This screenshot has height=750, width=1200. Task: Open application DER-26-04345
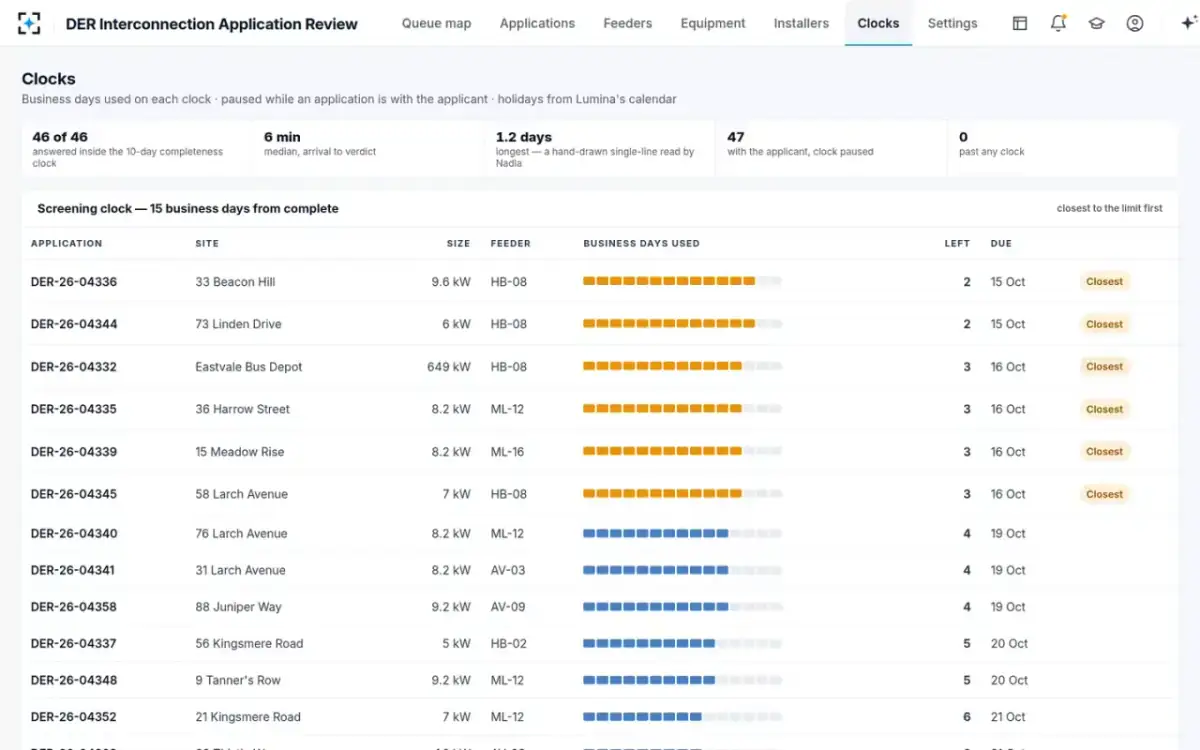pos(74,494)
